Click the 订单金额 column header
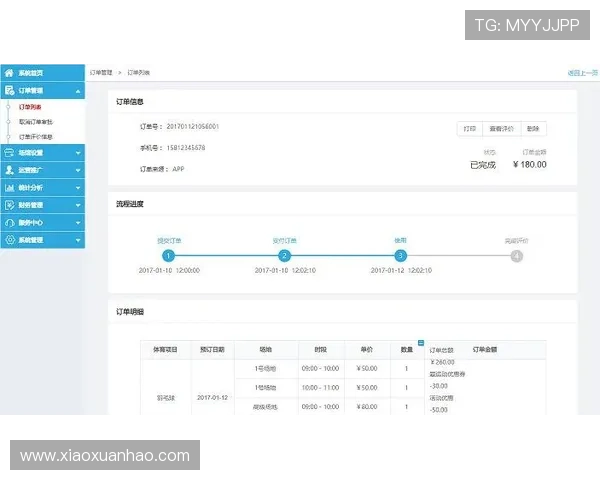 pyautogui.click(x=485, y=349)
